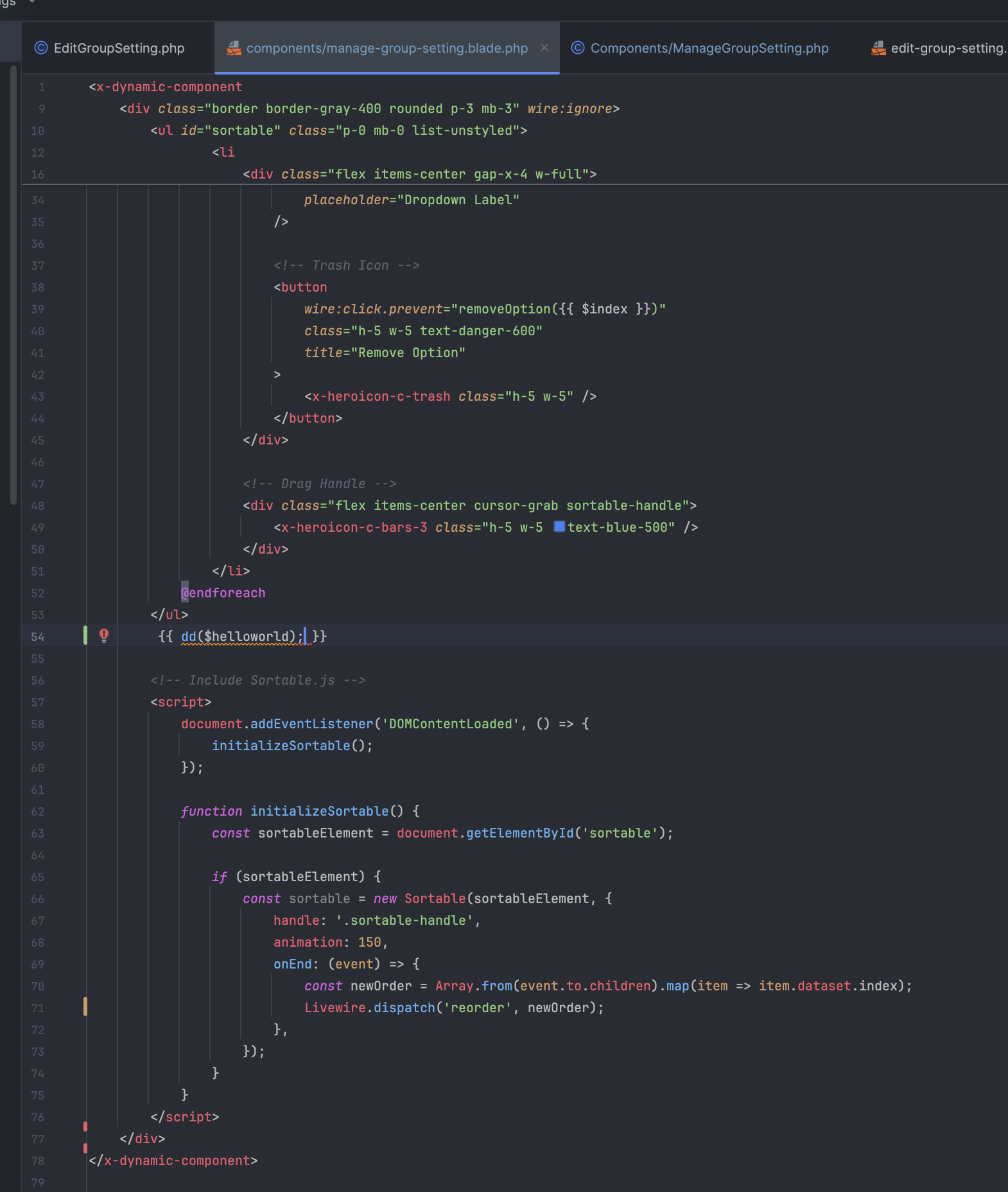Click the text-danger-600 class value

tap(478, 331)
